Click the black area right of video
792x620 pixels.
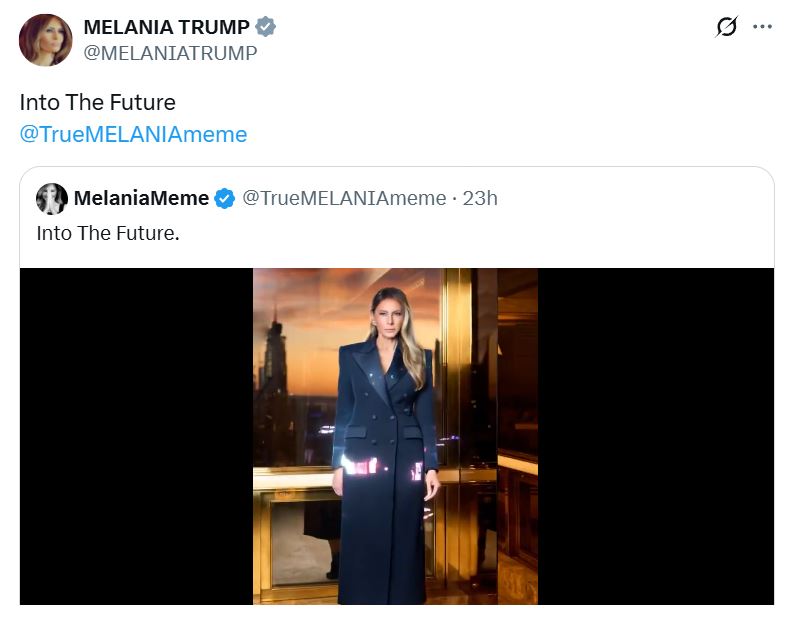click(x=656, y=436)
